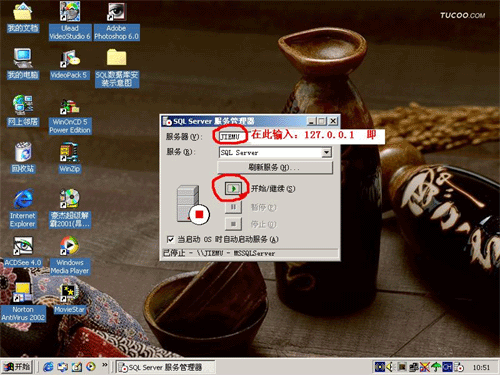Click the 已停止 \\JIEMU MSSQLServer status text
500x375 pixels.
pyautogui.click(x=219, y=253)
